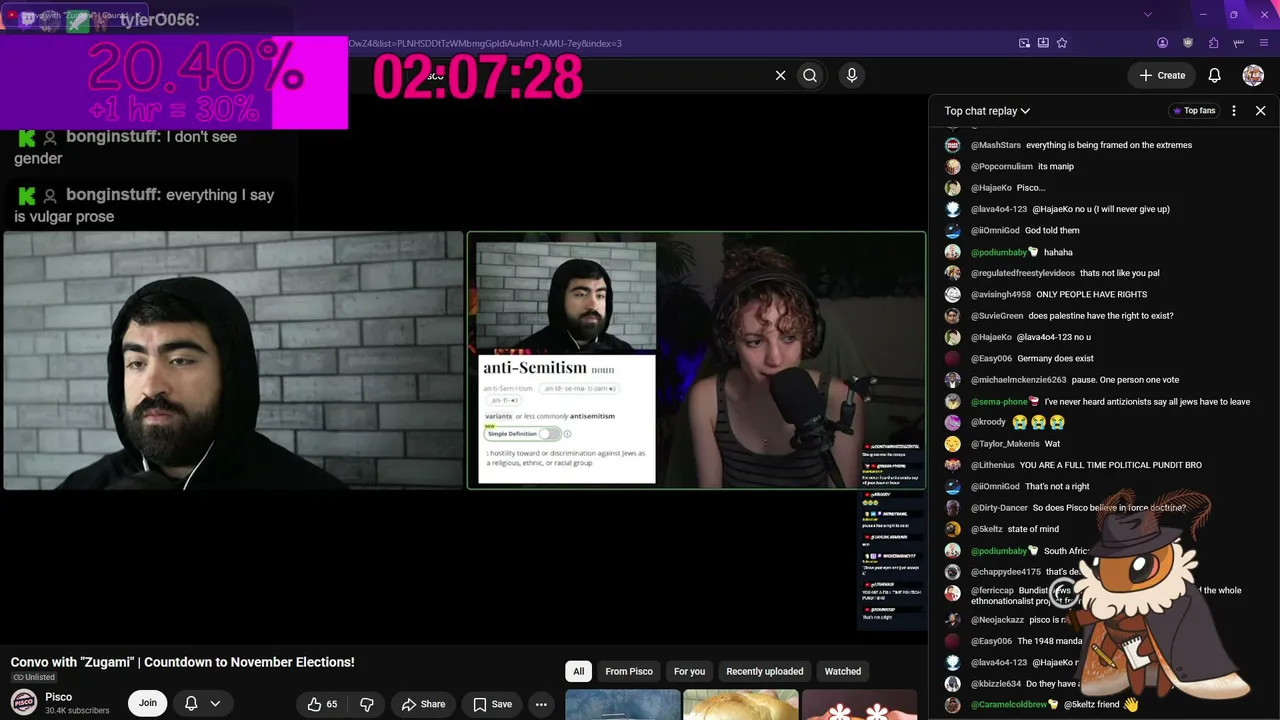Screen dimensions: 1280x720
Task: Bookmark this page with the star icon
Action: point(1062,43)
